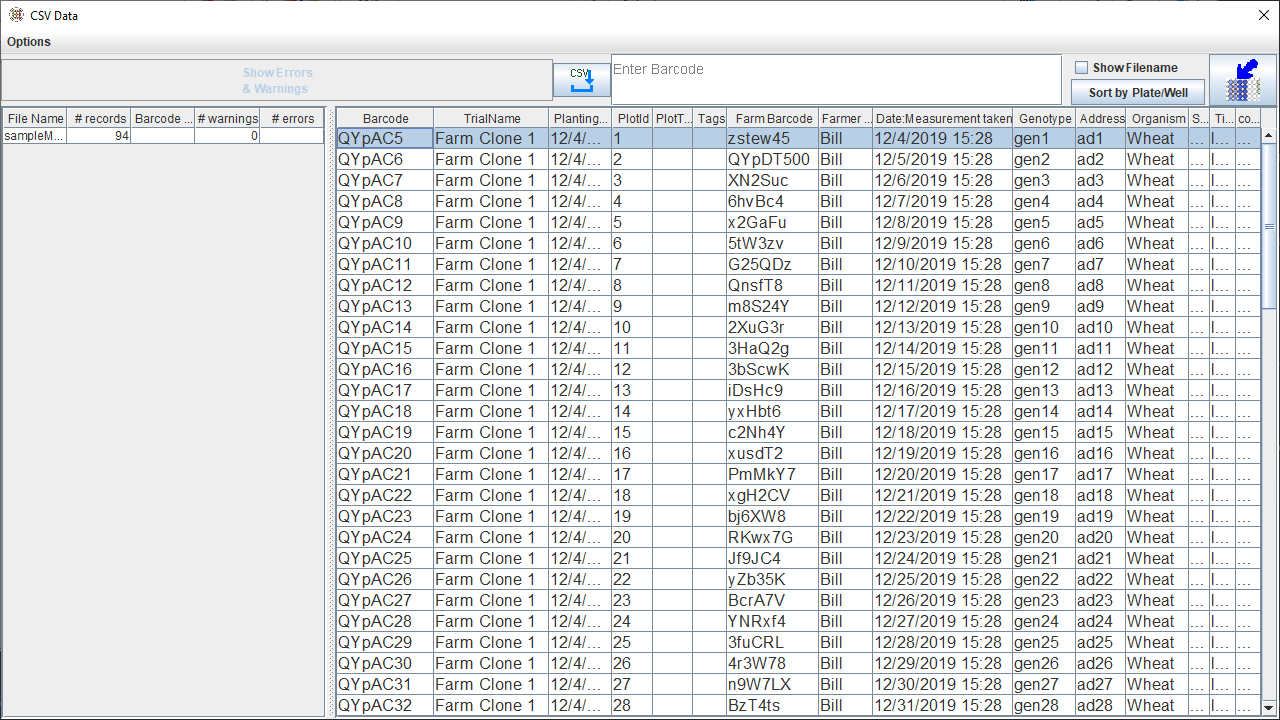1280x720 pixels.
Task: Click the Date:Measurement taken column header
Action: click(x=943, y=118)
